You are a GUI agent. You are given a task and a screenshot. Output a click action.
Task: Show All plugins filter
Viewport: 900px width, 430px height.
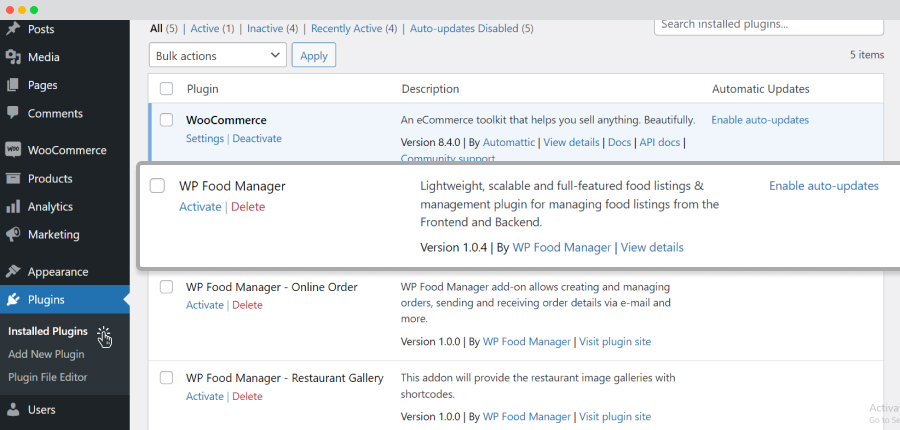pyautogui.click(x=156, y=28)
